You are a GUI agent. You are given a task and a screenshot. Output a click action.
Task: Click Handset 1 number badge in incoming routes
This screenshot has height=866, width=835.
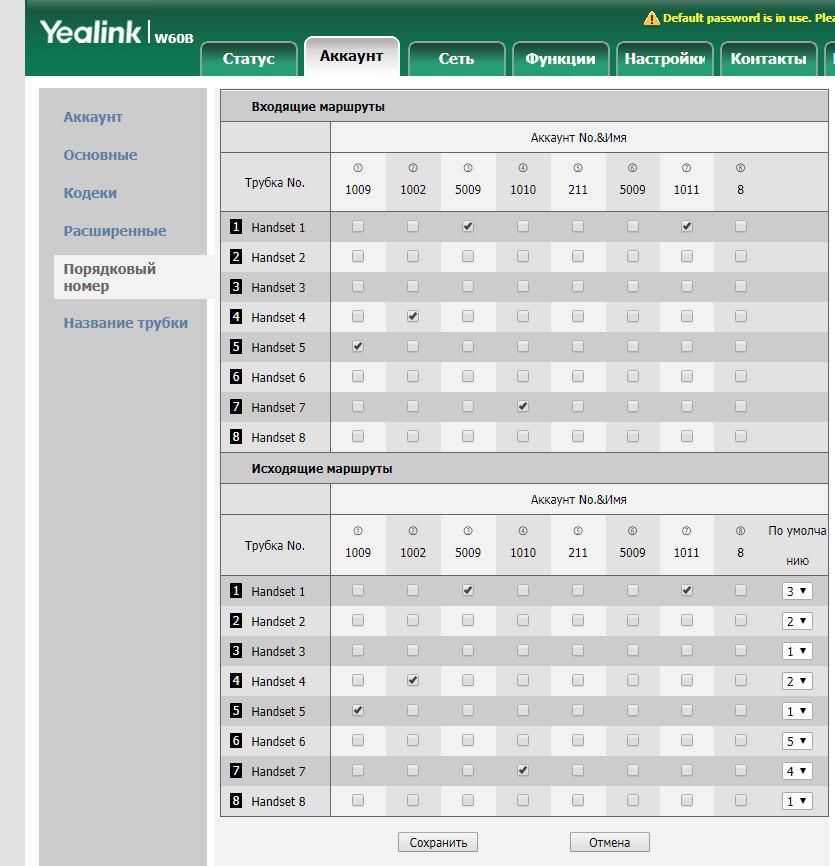(236, 228)
